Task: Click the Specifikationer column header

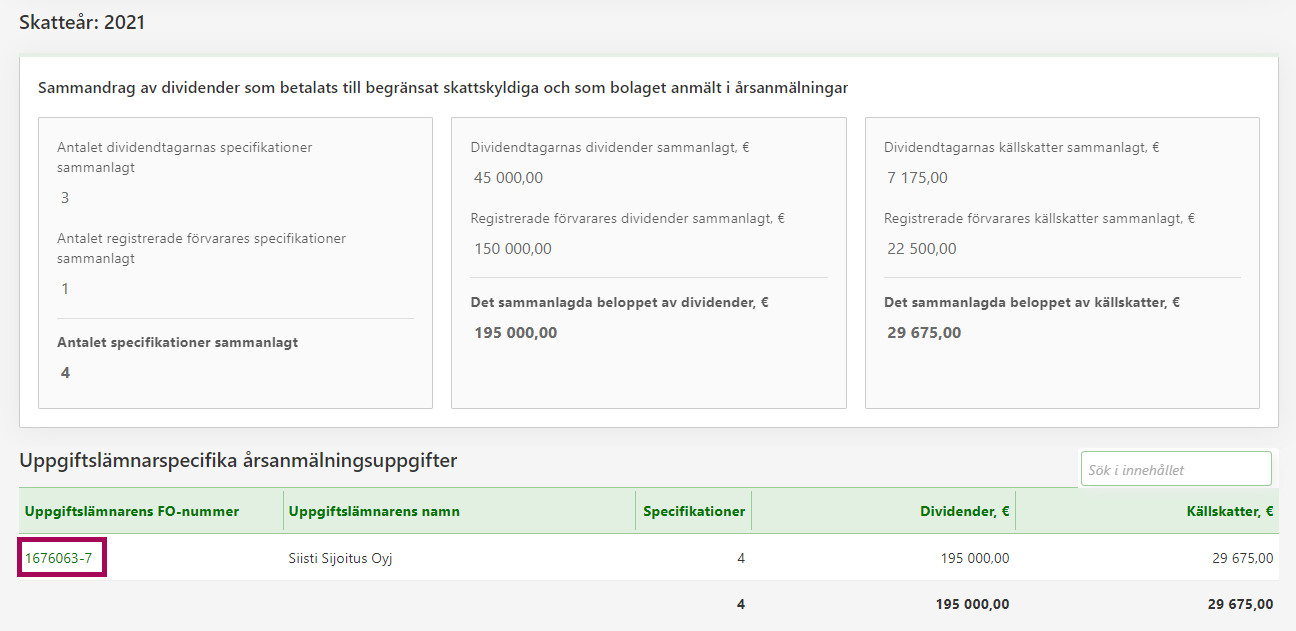Action: pos(693,511)
